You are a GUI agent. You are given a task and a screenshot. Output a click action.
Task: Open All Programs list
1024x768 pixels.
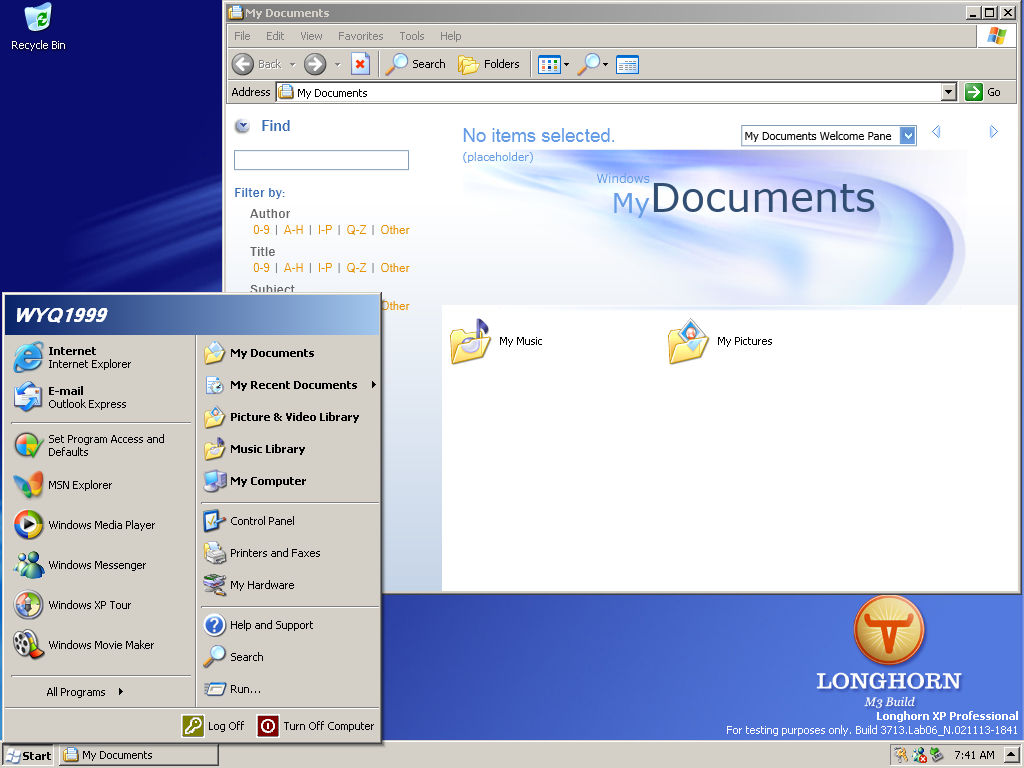tap(85, 692)
